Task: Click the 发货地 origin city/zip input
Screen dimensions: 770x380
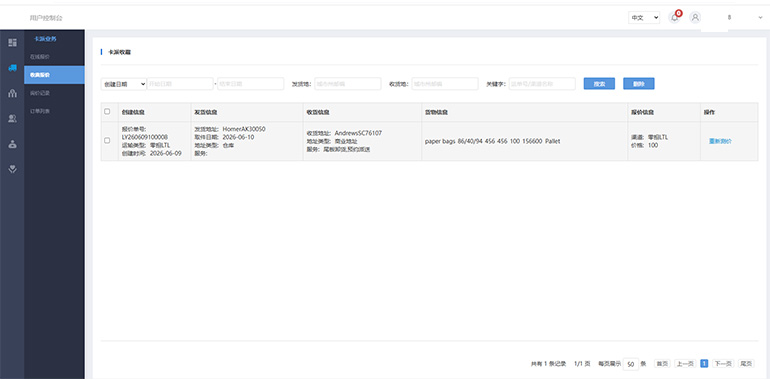Action: click(348, 84)
